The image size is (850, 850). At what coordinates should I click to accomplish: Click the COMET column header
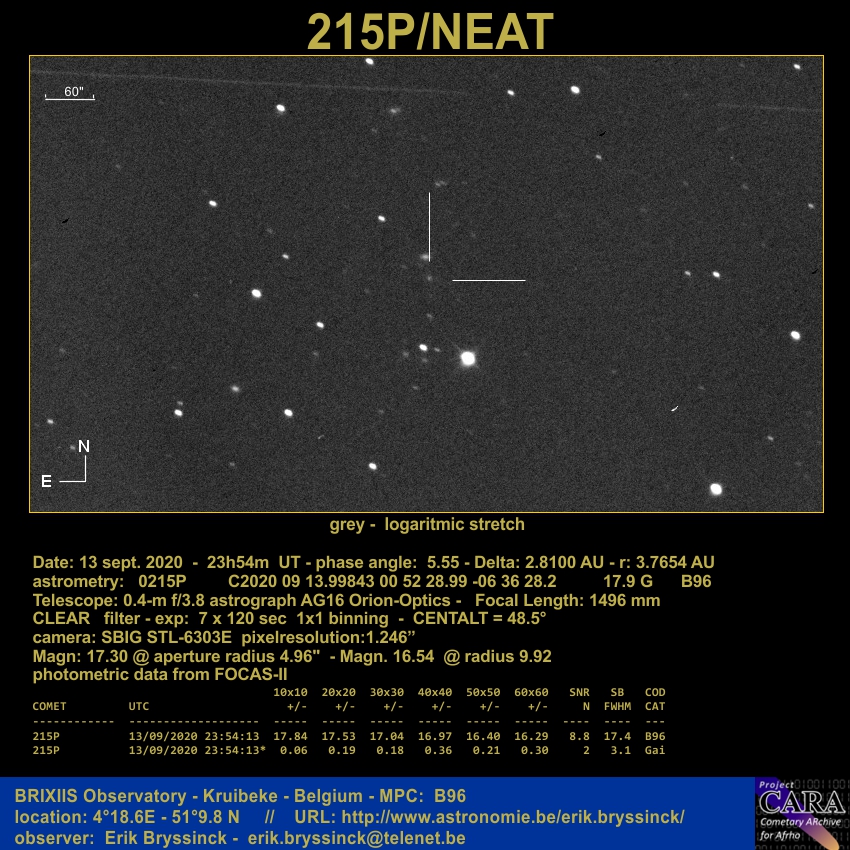tap(49, 706)
